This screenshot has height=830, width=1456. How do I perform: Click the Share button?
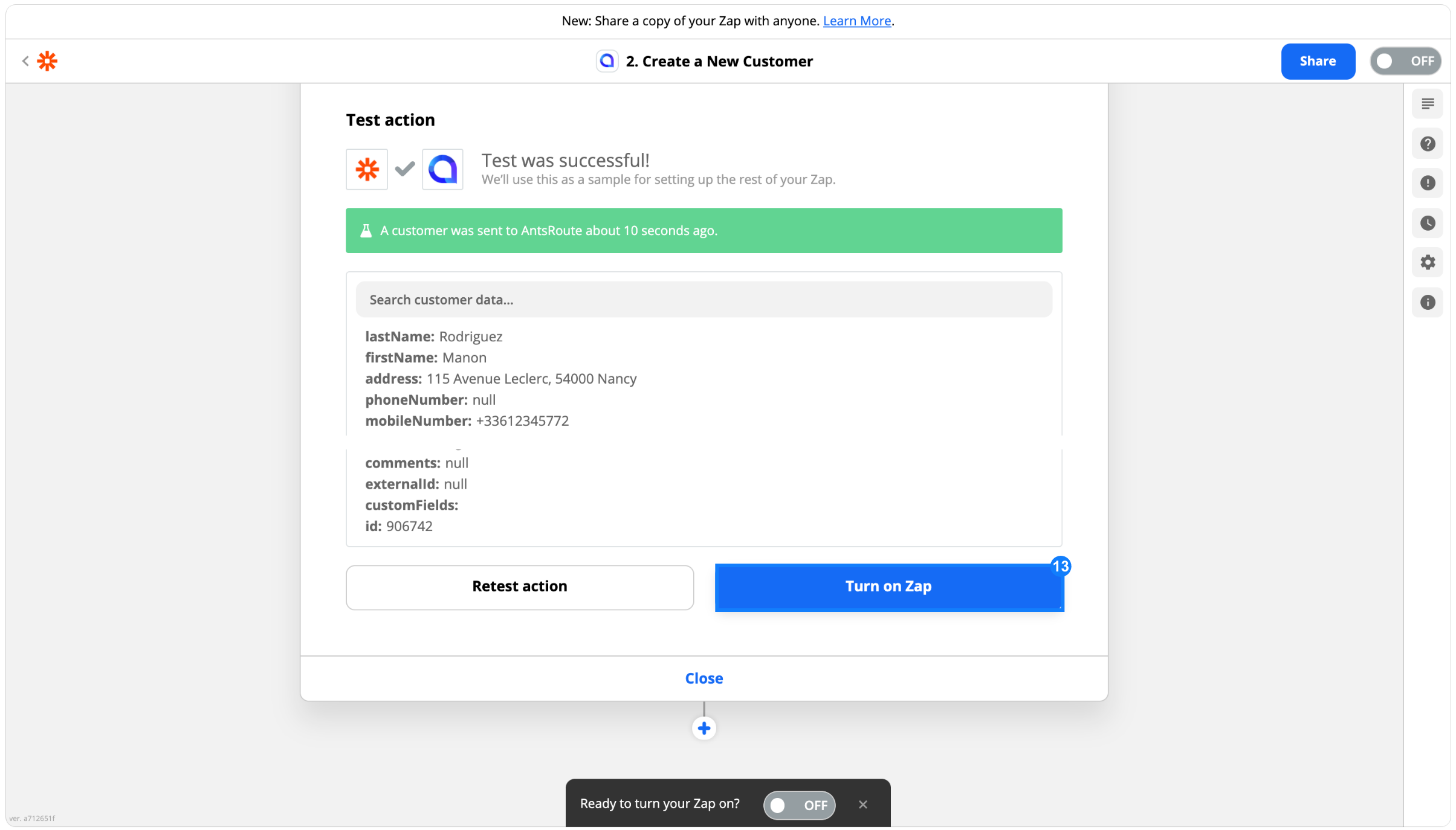pos(1318,61)
